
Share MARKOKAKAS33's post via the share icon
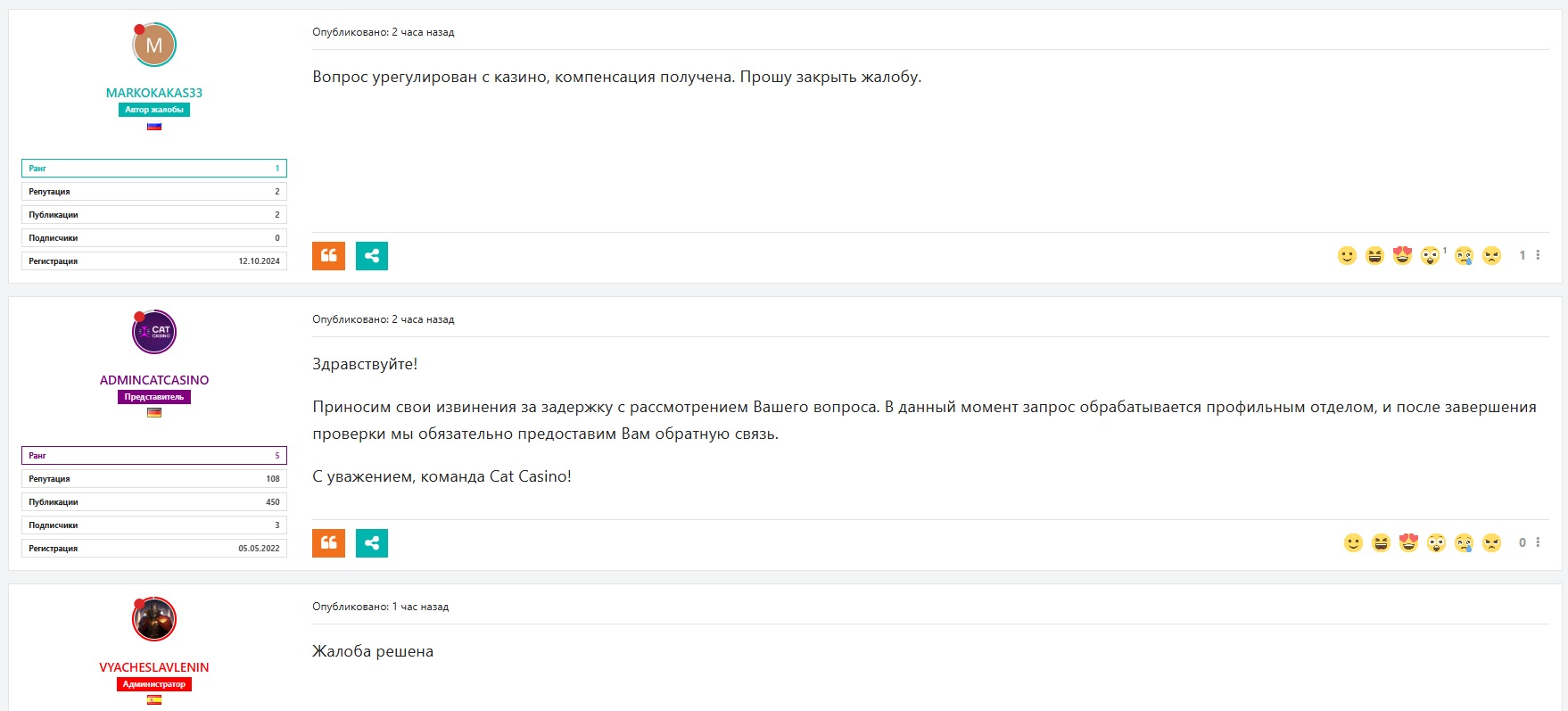[372, 256]
